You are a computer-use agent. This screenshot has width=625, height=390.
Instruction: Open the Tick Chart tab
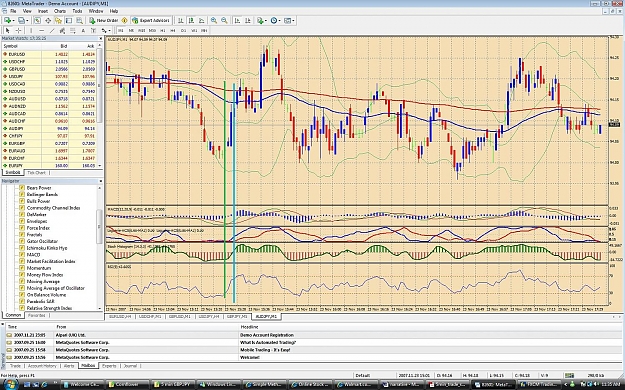pyautogui.click(x=36, y=173)
